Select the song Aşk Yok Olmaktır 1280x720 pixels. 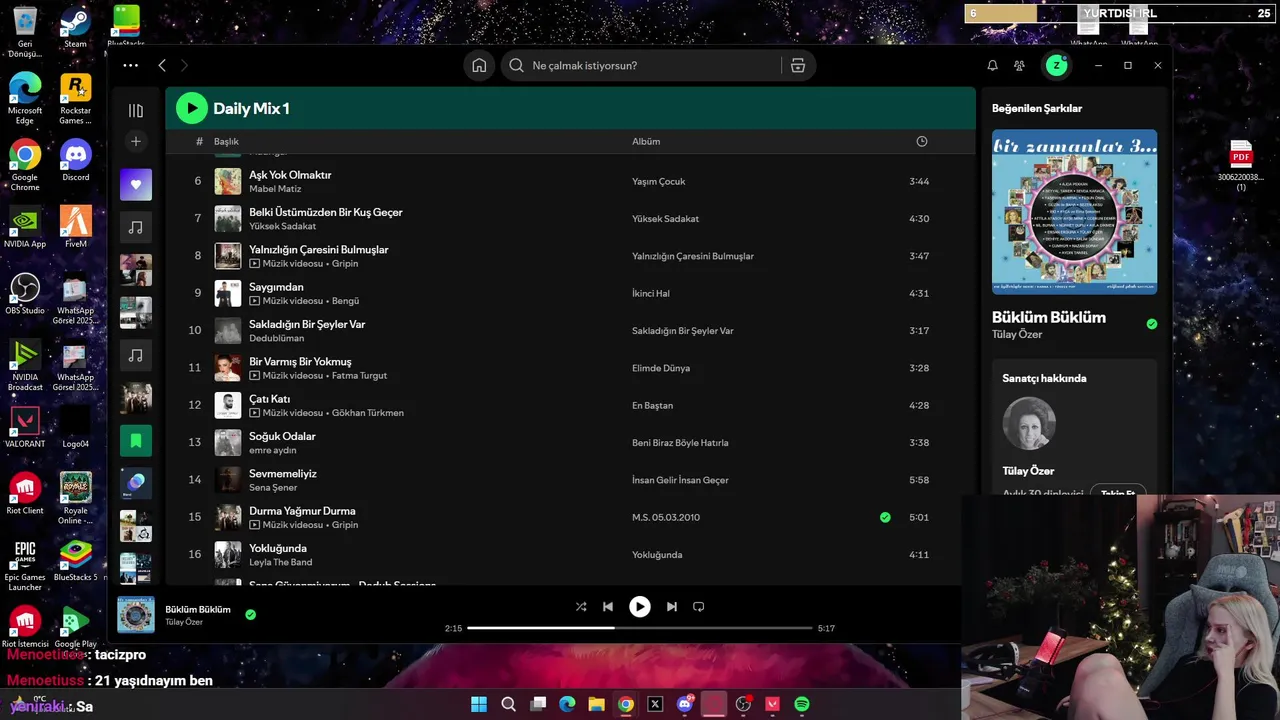click(x=290, y=175)
